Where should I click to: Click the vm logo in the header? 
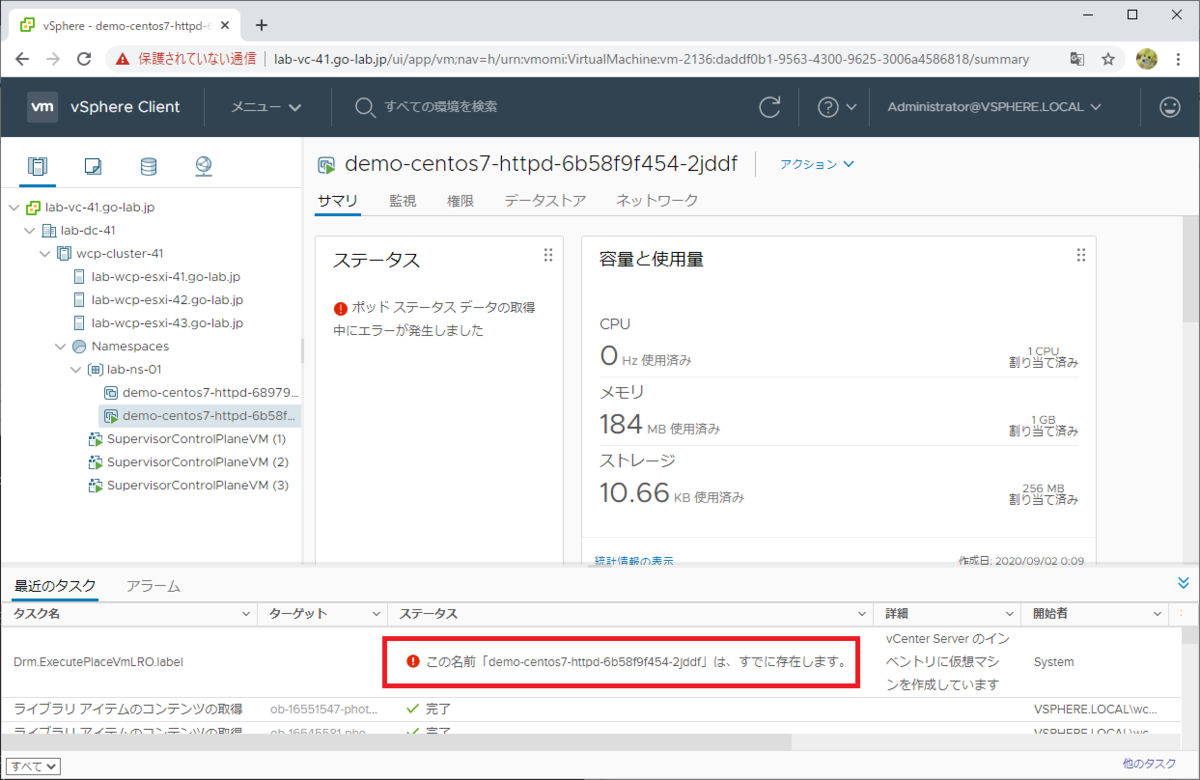click(x=42, y=107)
